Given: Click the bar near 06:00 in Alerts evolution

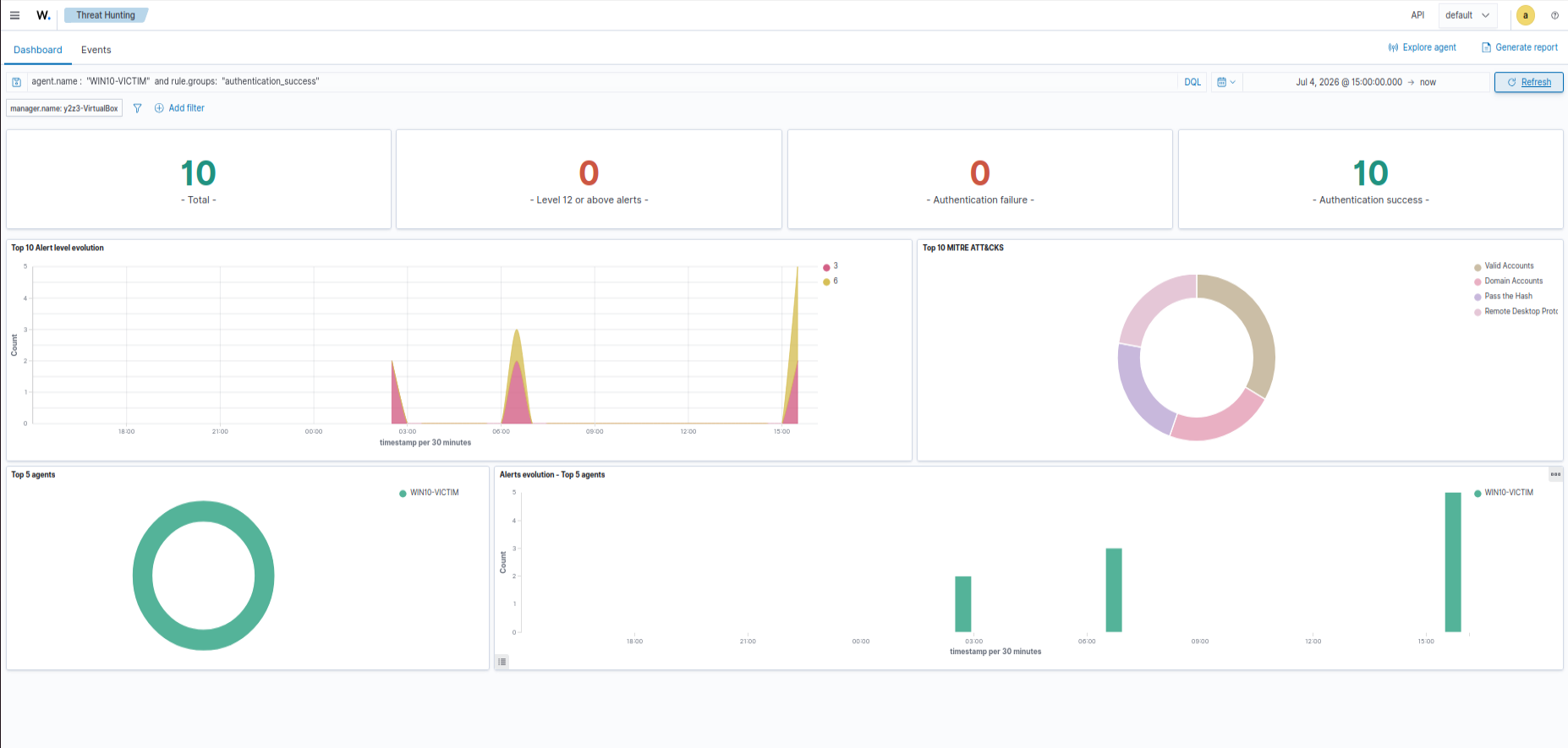Looking at the screenshot, I should [1114, 590].
